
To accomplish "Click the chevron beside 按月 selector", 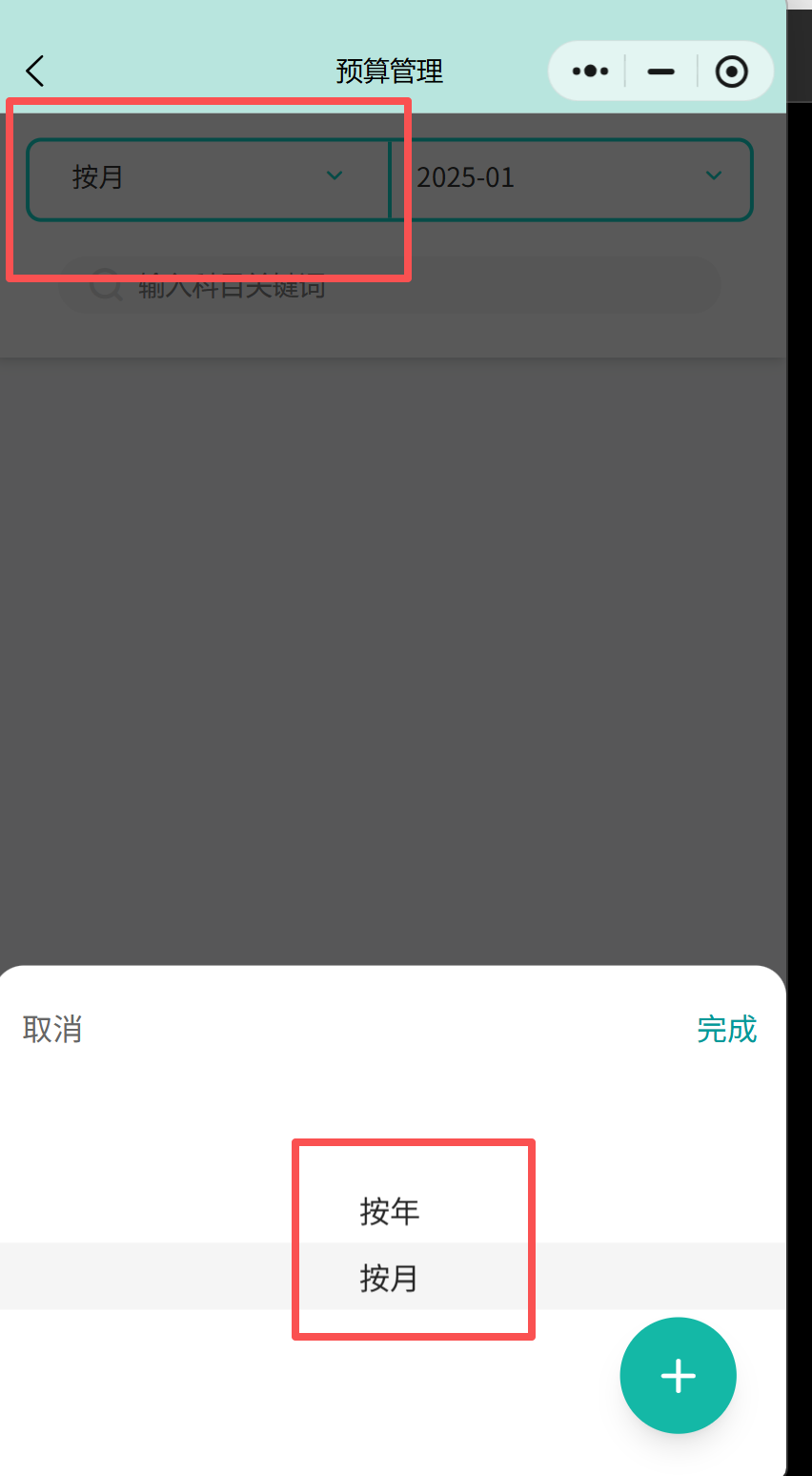I will pos(335,175).
